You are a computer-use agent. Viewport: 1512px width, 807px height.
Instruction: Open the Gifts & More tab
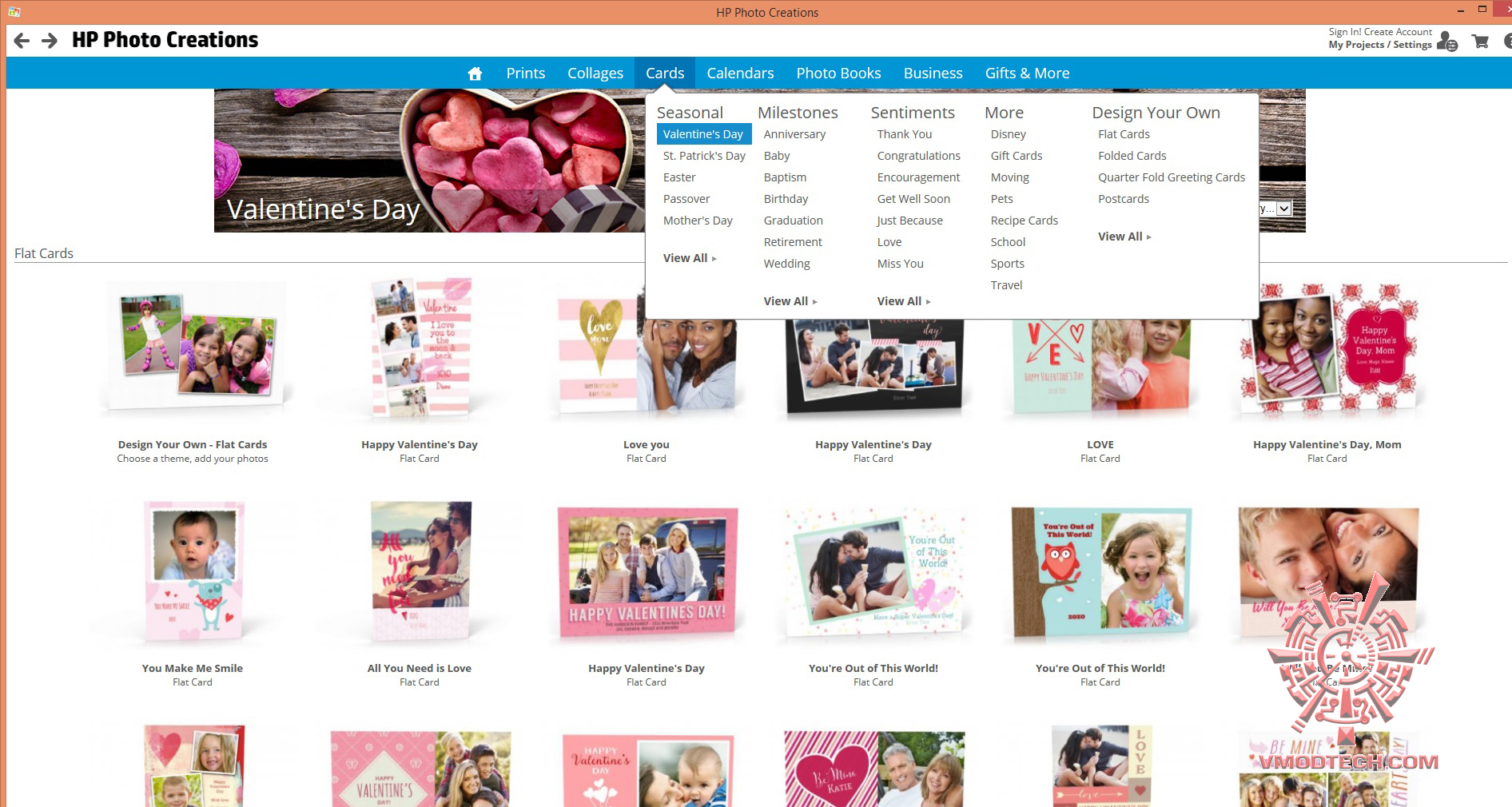point(1027,74)
